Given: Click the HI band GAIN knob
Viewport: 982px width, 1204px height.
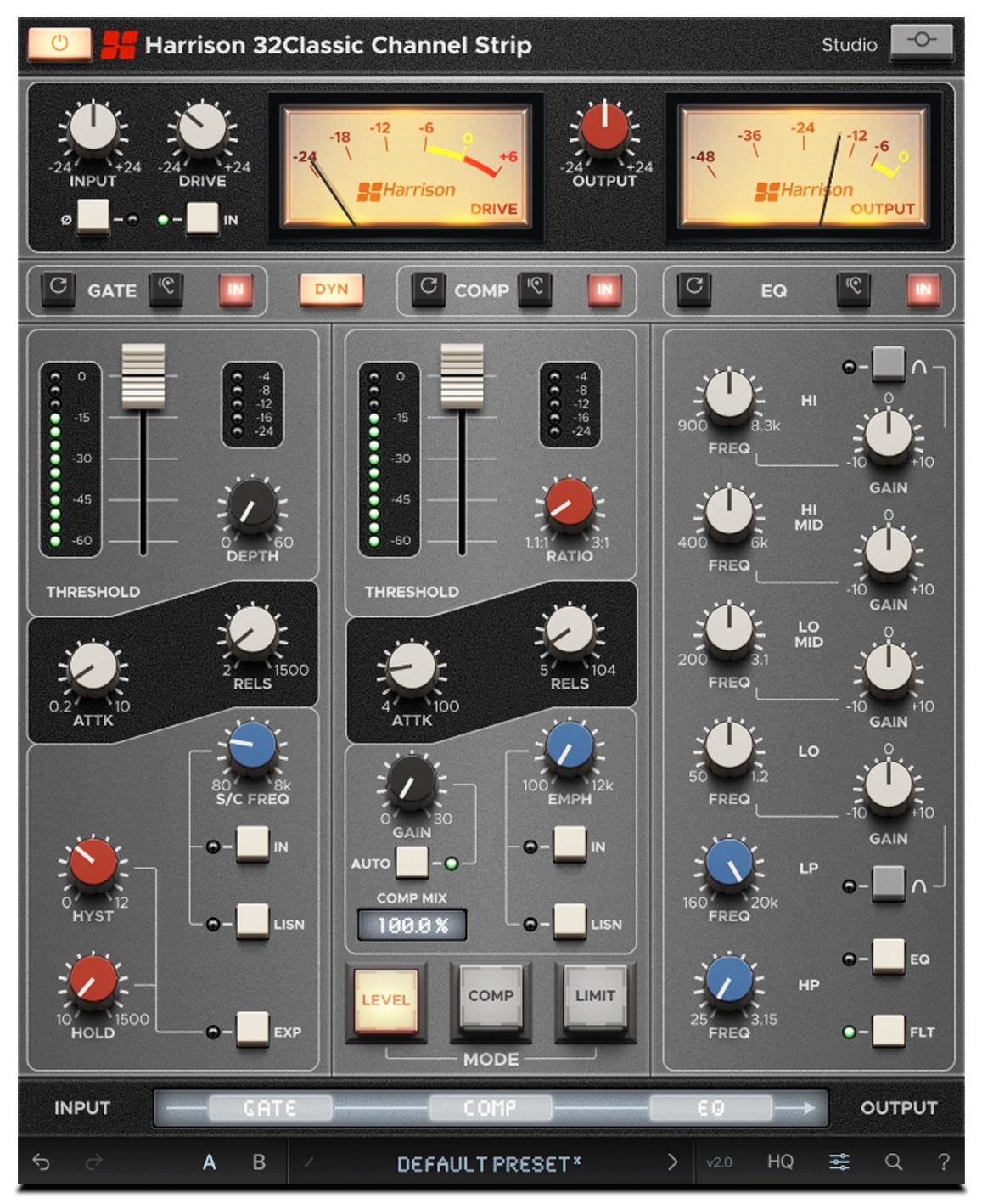Looking at the screenshot, I should point(888,436).
